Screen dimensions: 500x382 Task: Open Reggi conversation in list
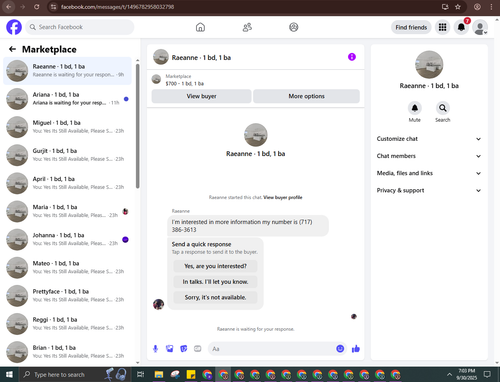tap(67, 324)
